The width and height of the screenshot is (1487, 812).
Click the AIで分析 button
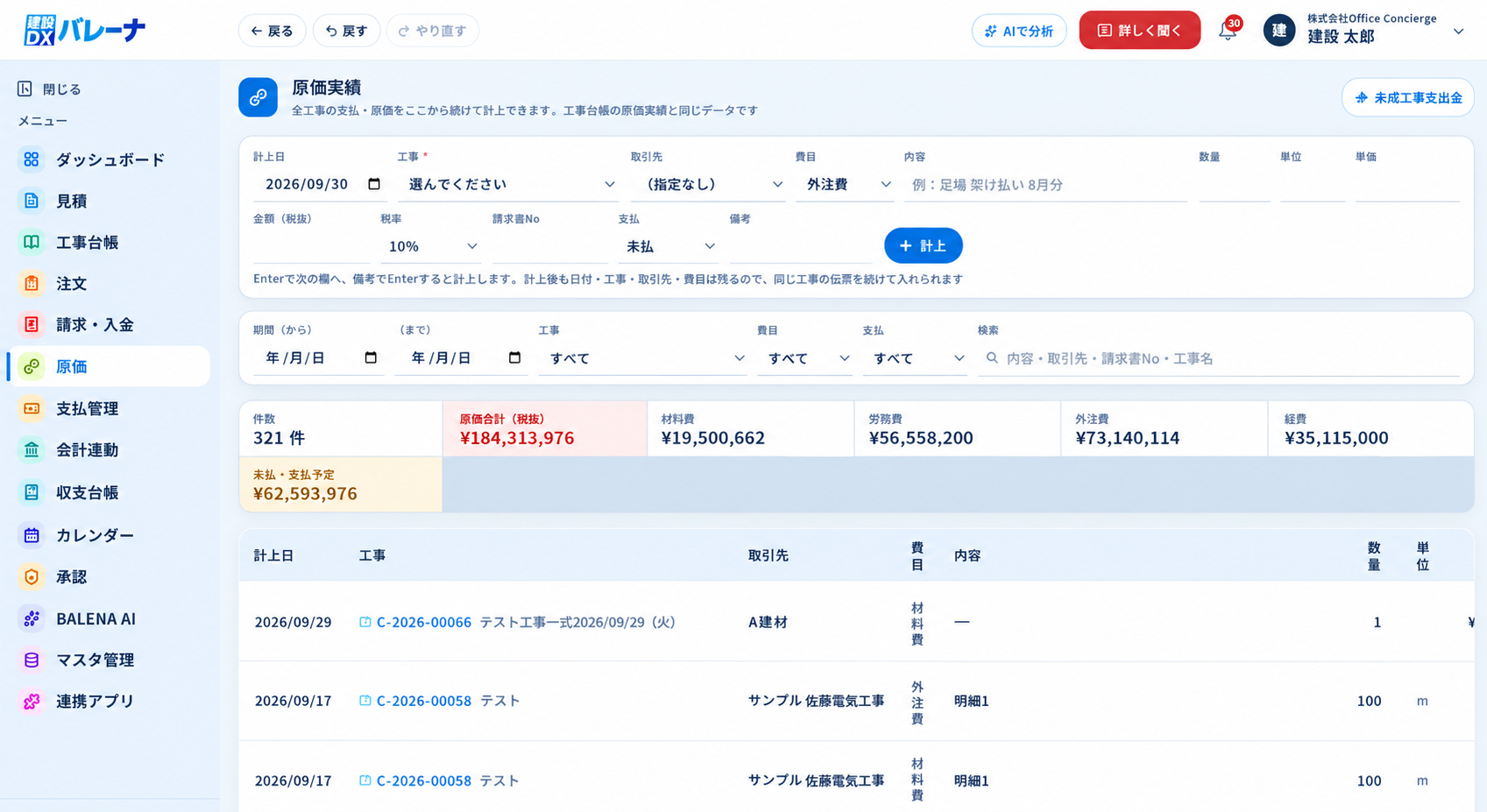point(1018,31)
